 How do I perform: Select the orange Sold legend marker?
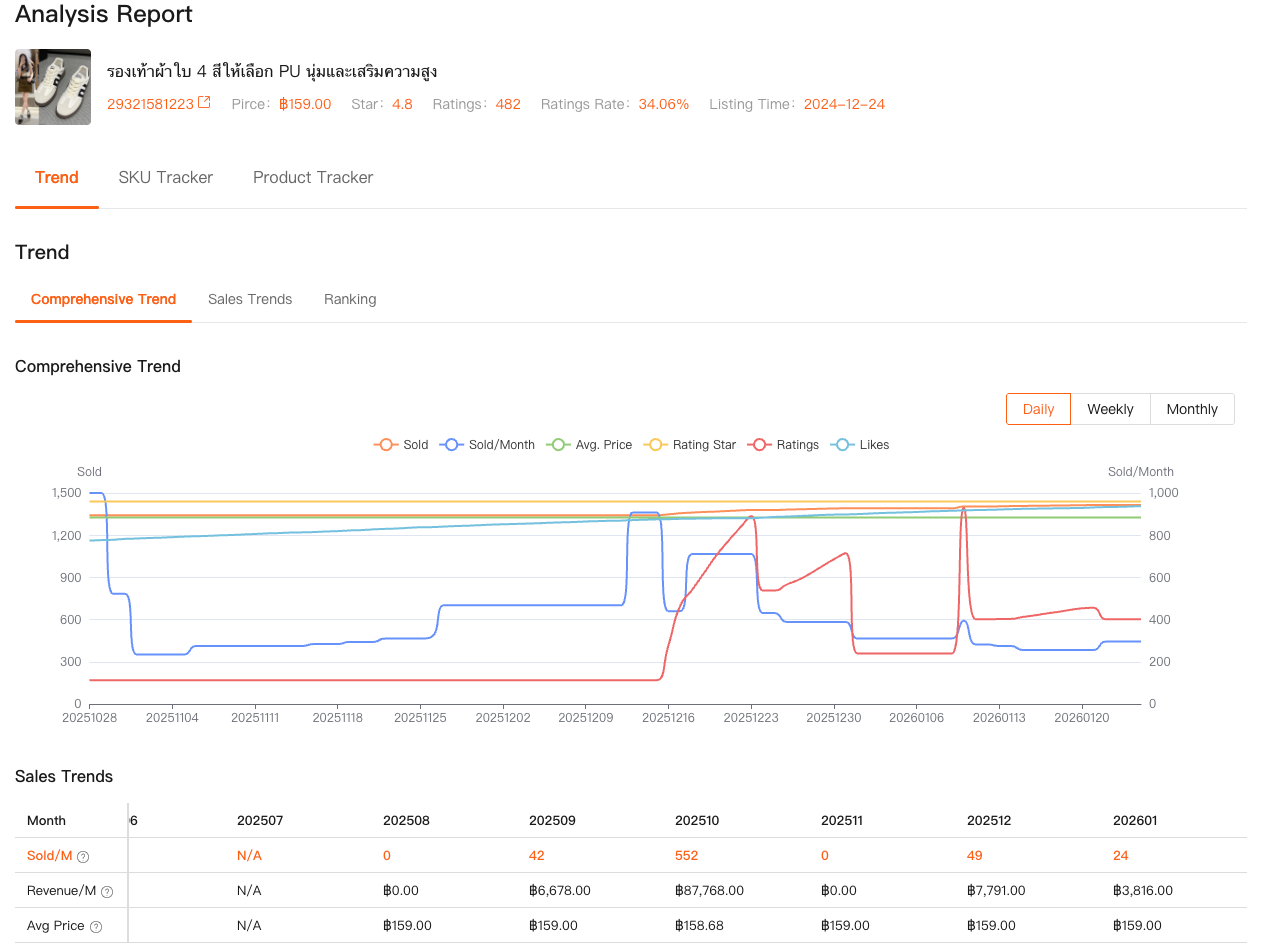(384, 444)
